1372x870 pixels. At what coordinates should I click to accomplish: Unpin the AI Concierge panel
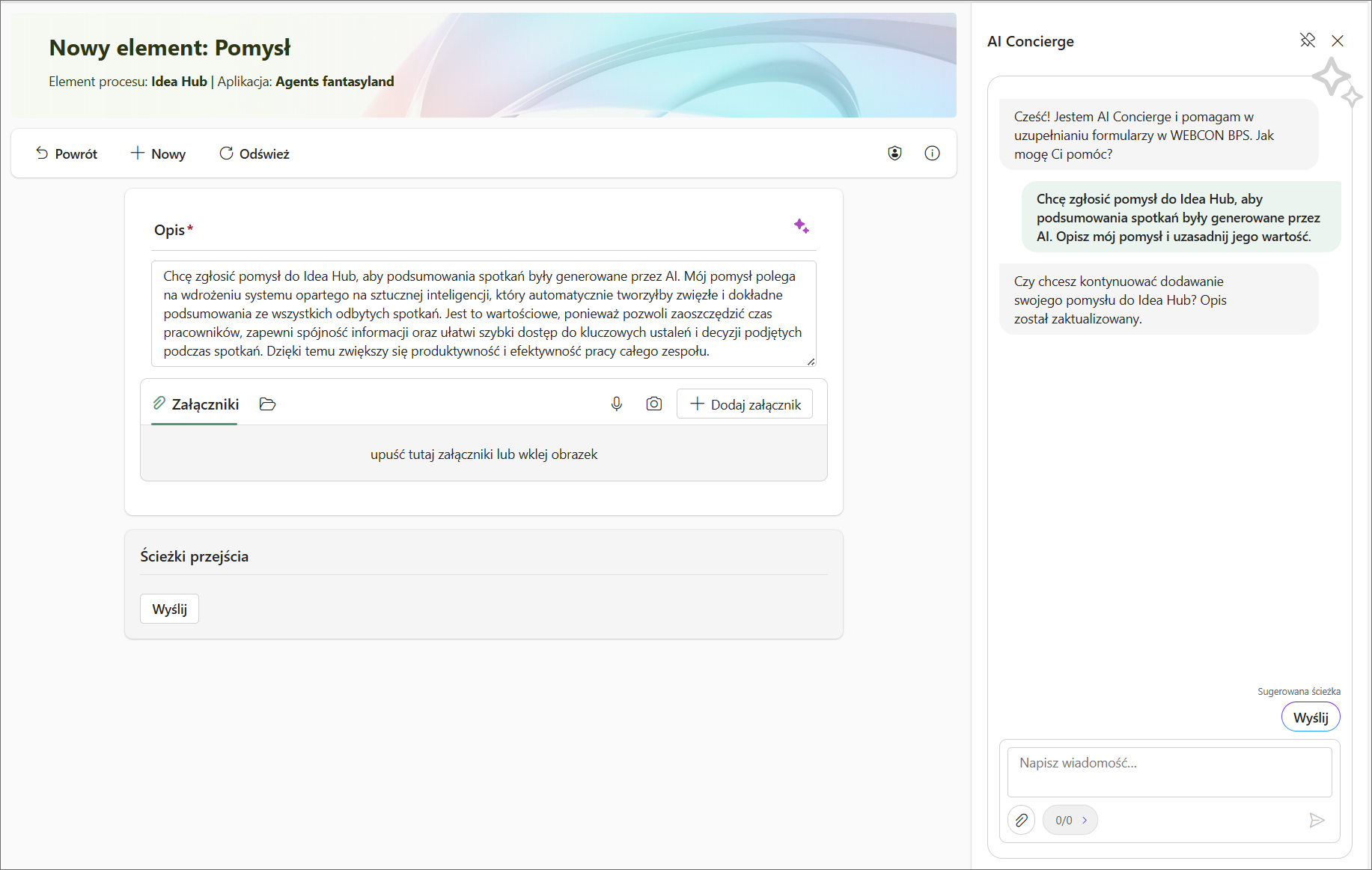1308,40
